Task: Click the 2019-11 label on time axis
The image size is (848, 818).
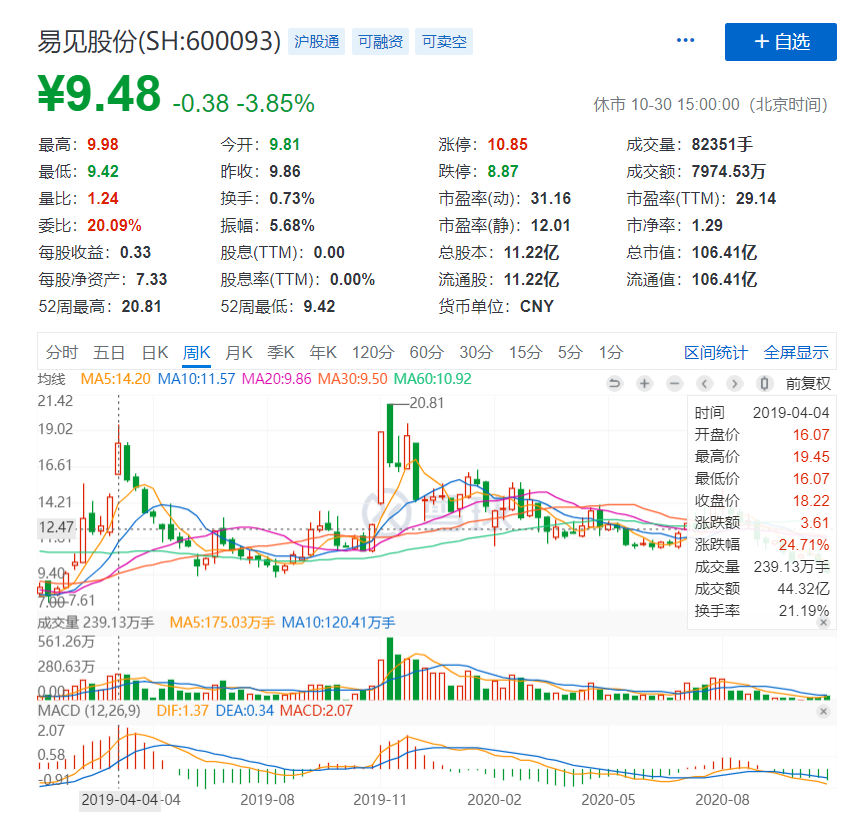Action: pyautogui.click(x=380, y=800)
